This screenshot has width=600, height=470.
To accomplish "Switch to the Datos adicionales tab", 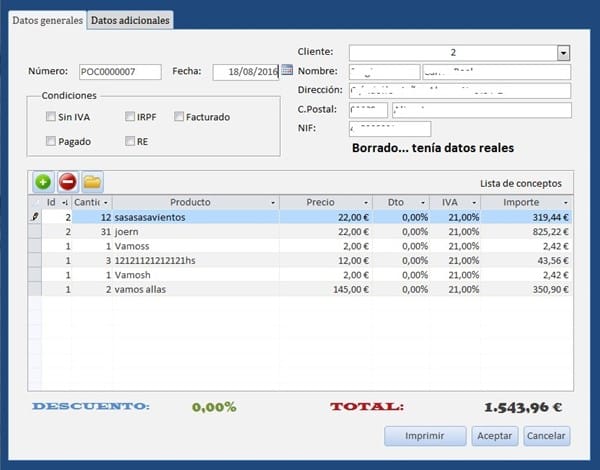I will (x=130, y=20).
